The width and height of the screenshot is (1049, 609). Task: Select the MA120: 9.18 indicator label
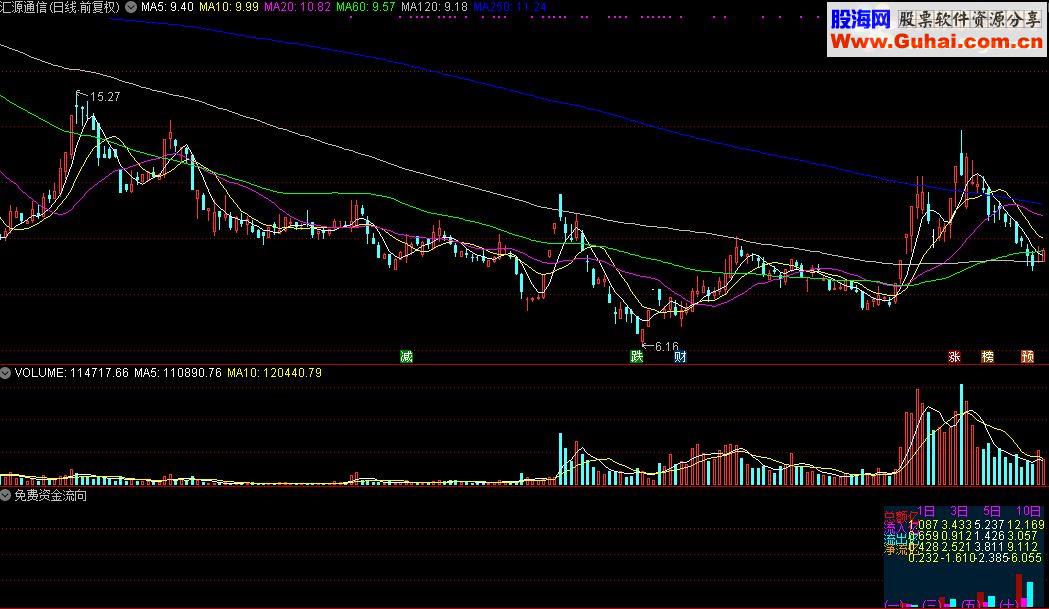tap(434, 7)
